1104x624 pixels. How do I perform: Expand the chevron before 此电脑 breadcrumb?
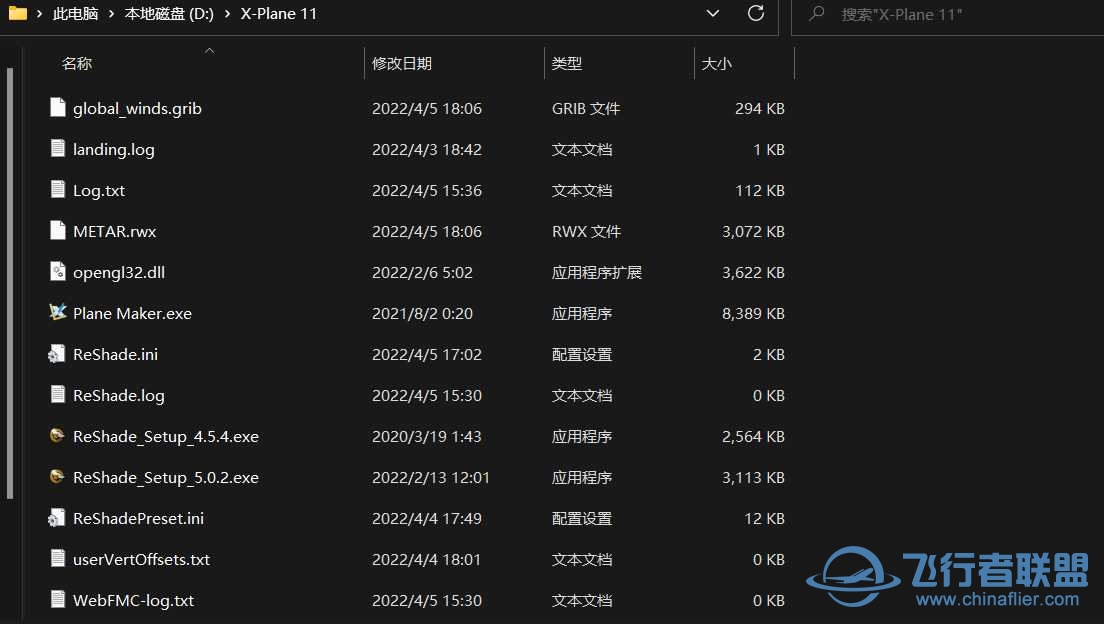(x=39, y=13)
